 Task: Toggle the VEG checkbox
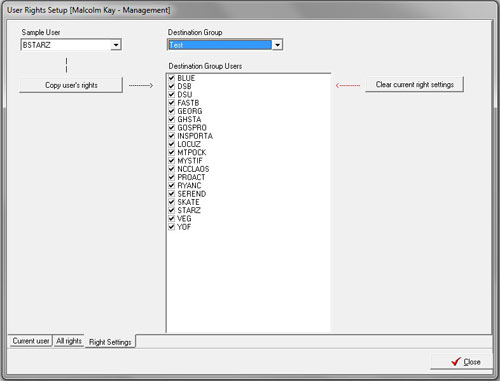[x=172, y=218]
